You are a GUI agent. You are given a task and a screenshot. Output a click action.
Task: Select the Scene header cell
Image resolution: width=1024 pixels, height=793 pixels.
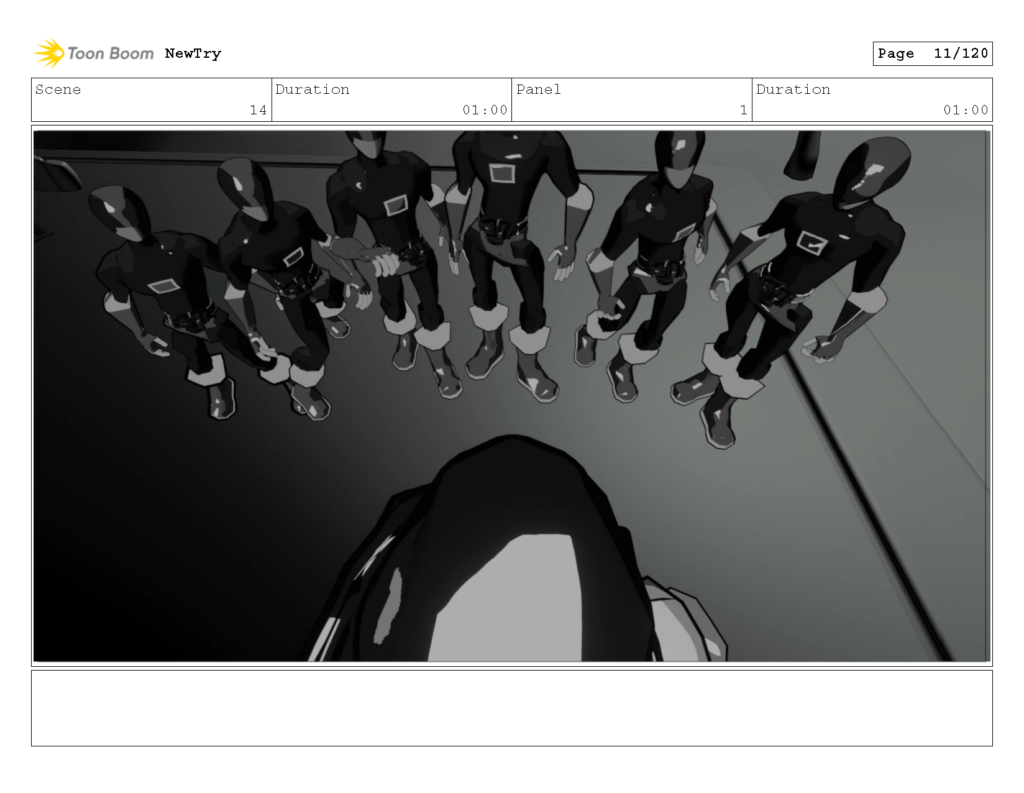pyautogui.click(x=60, y=89)
